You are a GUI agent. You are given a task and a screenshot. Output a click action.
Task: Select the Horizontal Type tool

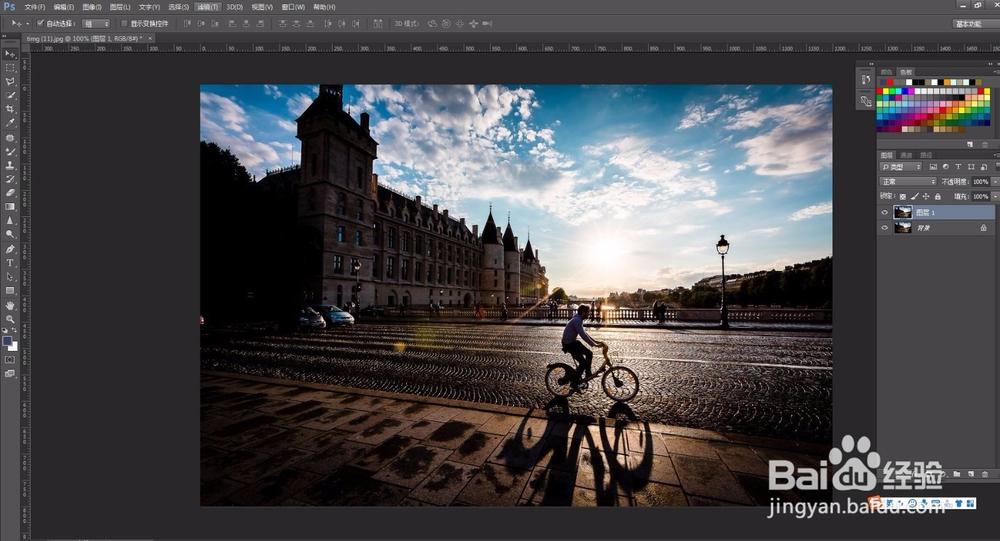10,263
